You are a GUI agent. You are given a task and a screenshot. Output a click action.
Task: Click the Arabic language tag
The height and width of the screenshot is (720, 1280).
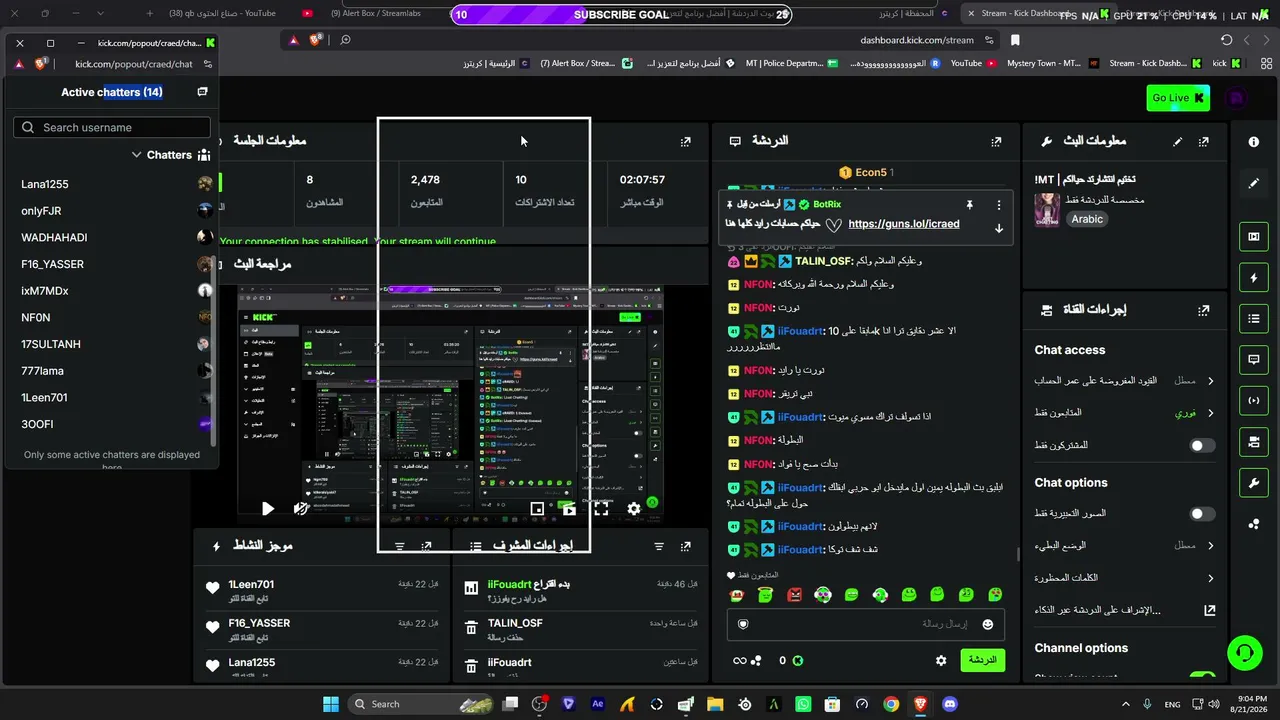tap(1087, 219)
